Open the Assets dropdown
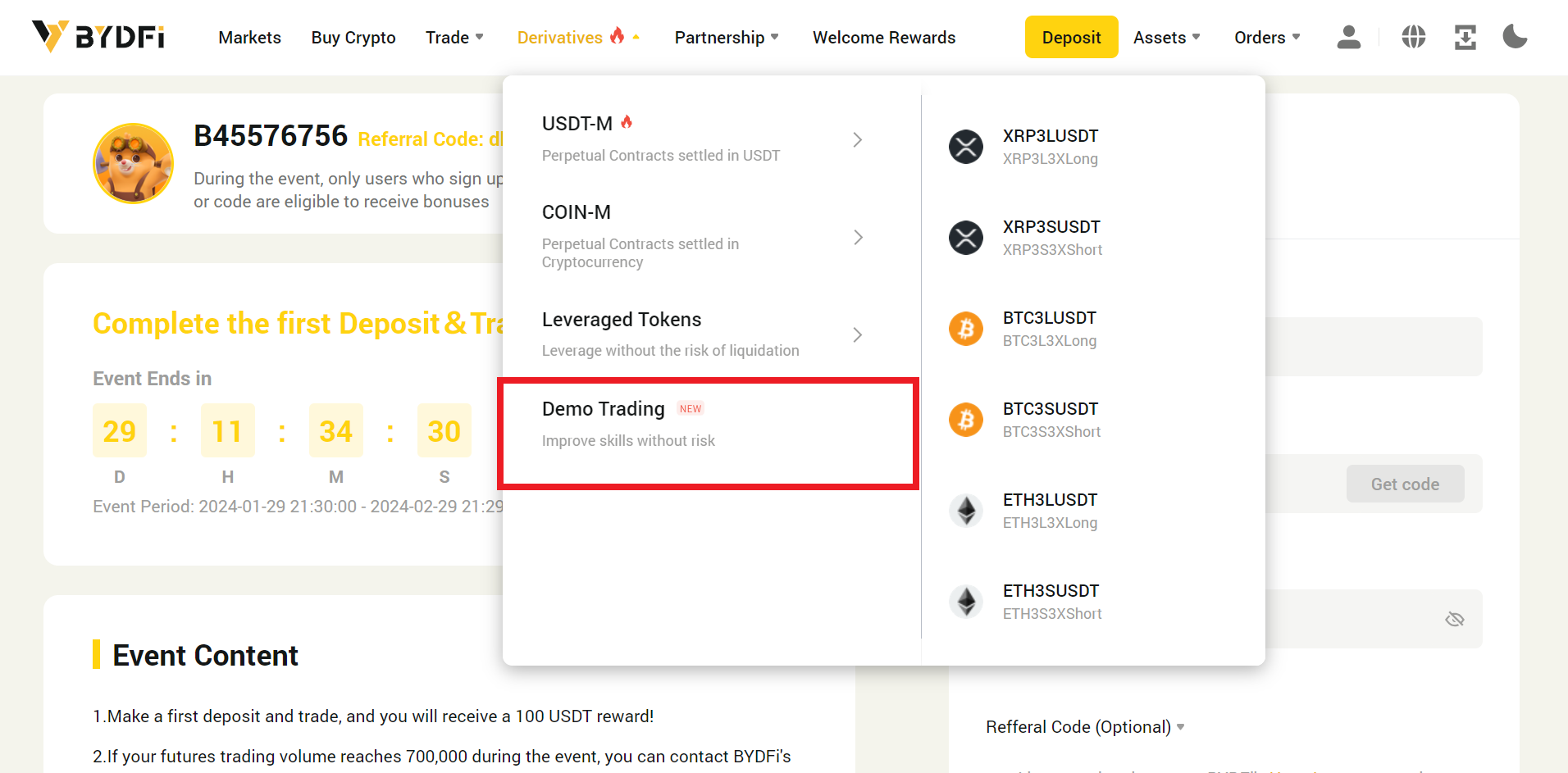This screenshot has width=1568, height=773. (x=1167, y=38)
